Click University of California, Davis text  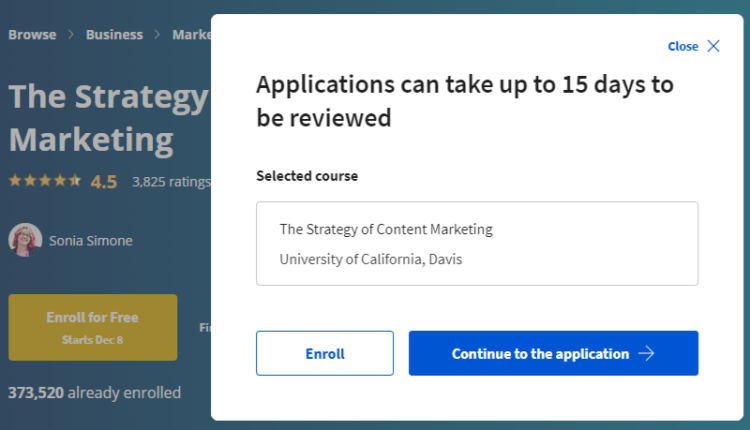click(370, 259)
